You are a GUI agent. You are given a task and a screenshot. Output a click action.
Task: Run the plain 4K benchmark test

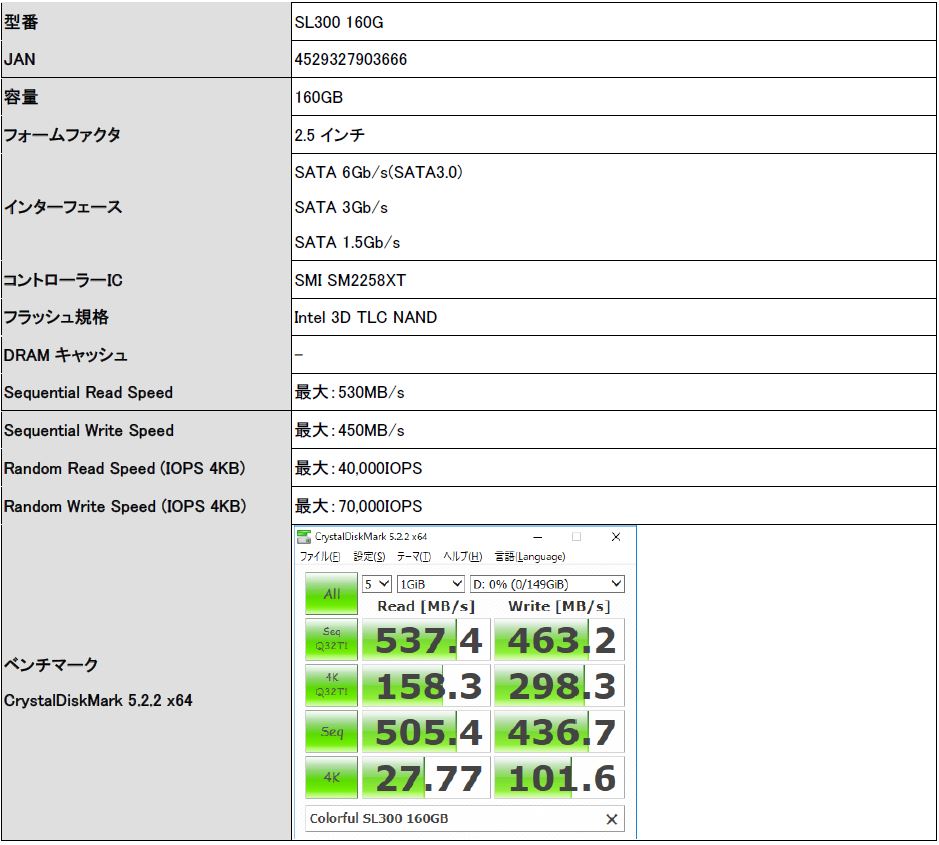[332, 778]
